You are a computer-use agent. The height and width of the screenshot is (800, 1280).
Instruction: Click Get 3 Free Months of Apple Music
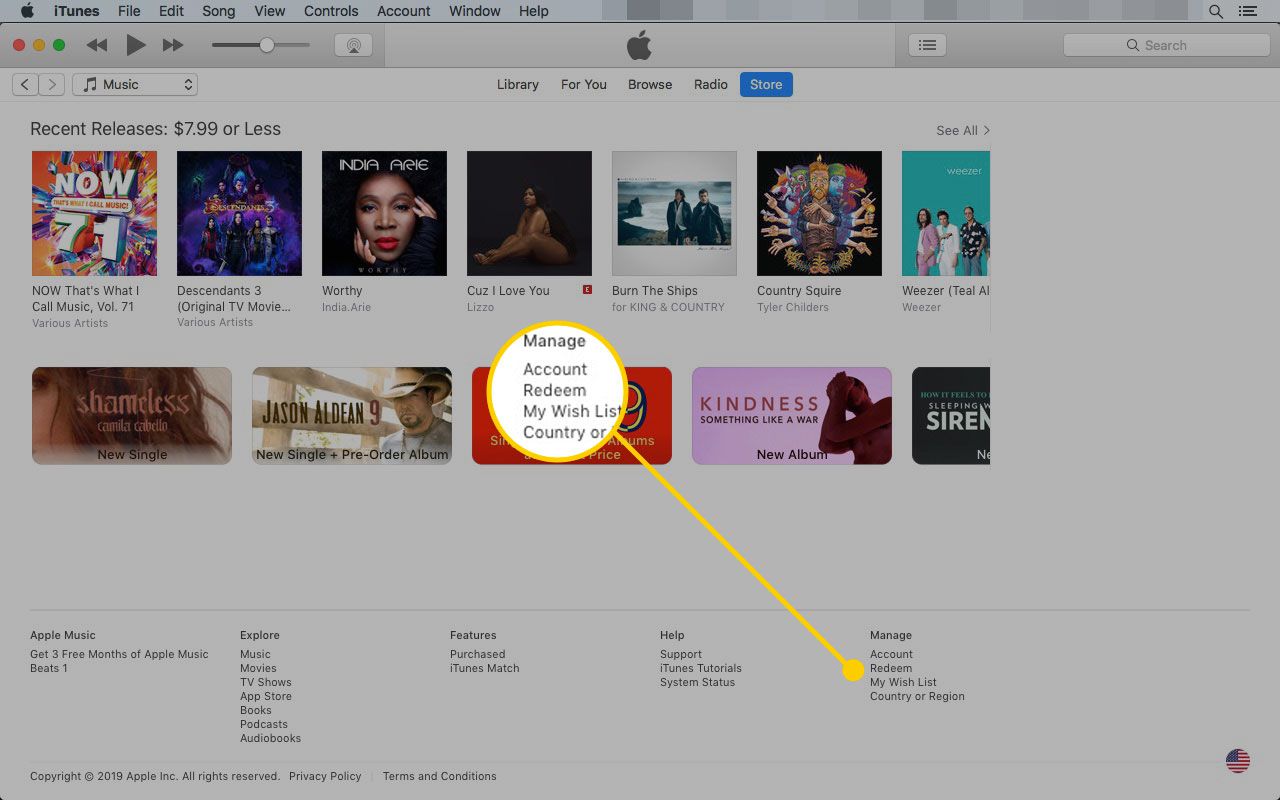(119, 654)
